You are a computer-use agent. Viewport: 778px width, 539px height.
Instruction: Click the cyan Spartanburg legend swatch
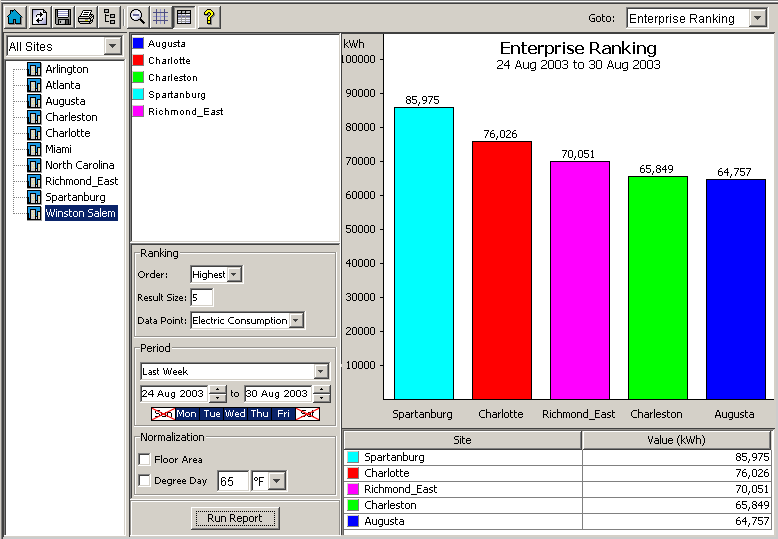(x=138, y=95)
